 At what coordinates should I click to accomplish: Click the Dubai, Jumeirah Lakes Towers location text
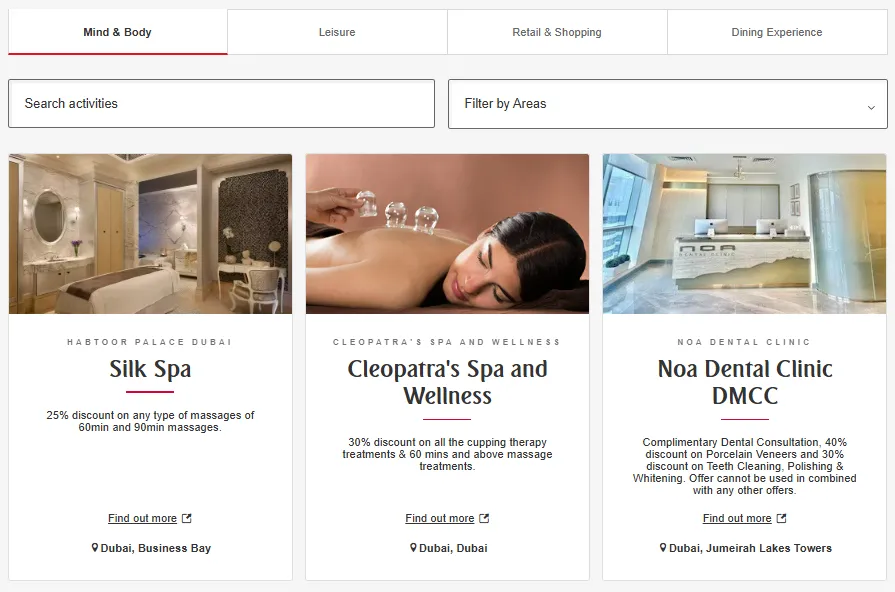pos(750,548)
